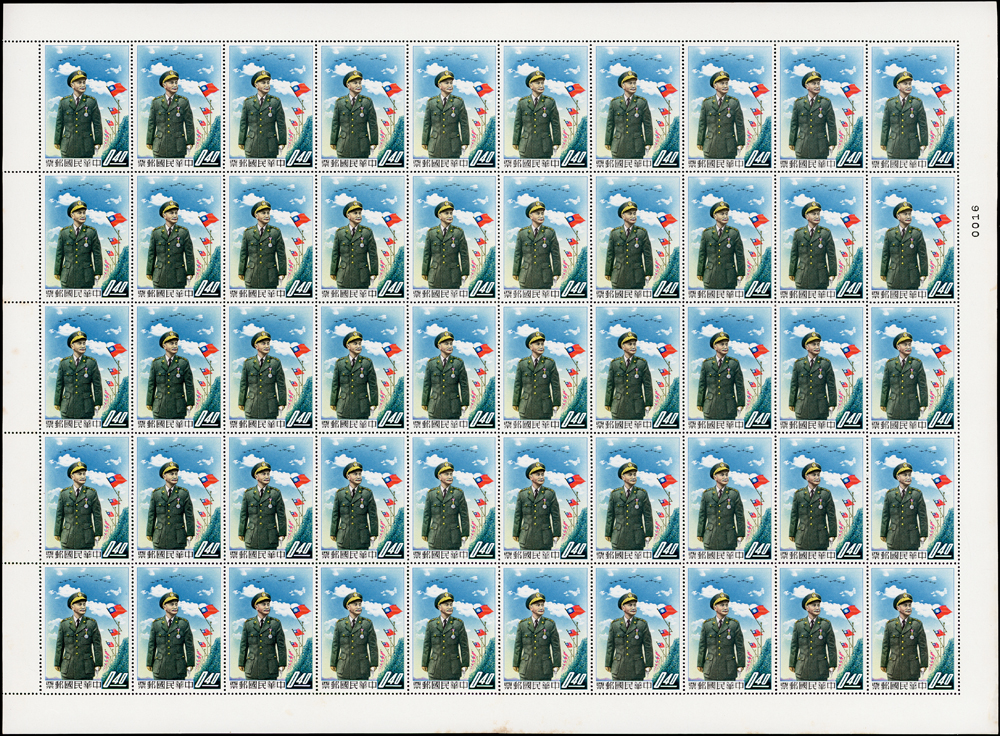Select the stamp beside the 0016 serial number
The image size is (1000, 736).
912,237
